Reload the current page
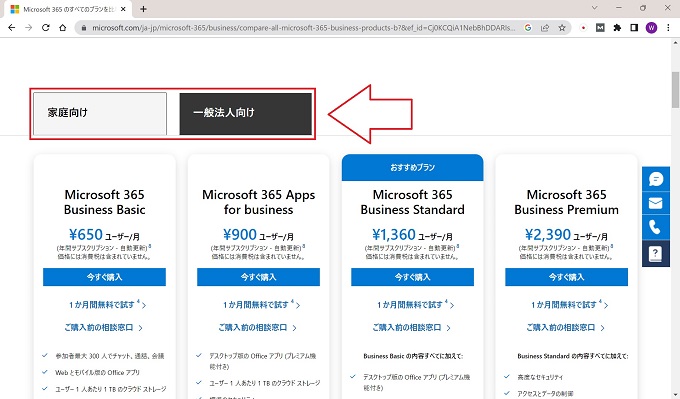This screenshot has width=680, height=399. (46, 27)
